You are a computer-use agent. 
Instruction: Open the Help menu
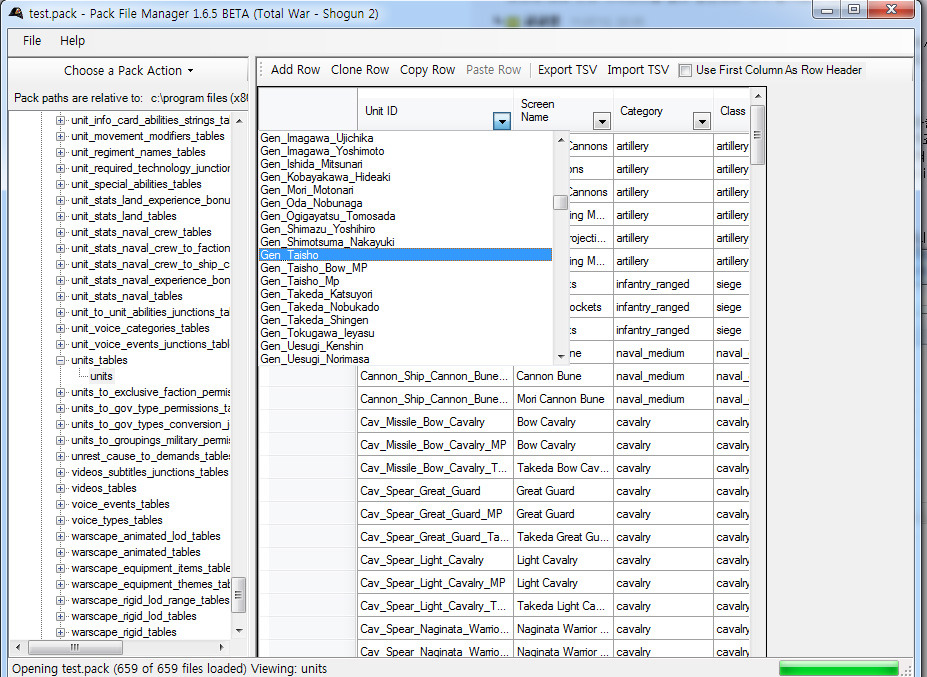point(73,41)
